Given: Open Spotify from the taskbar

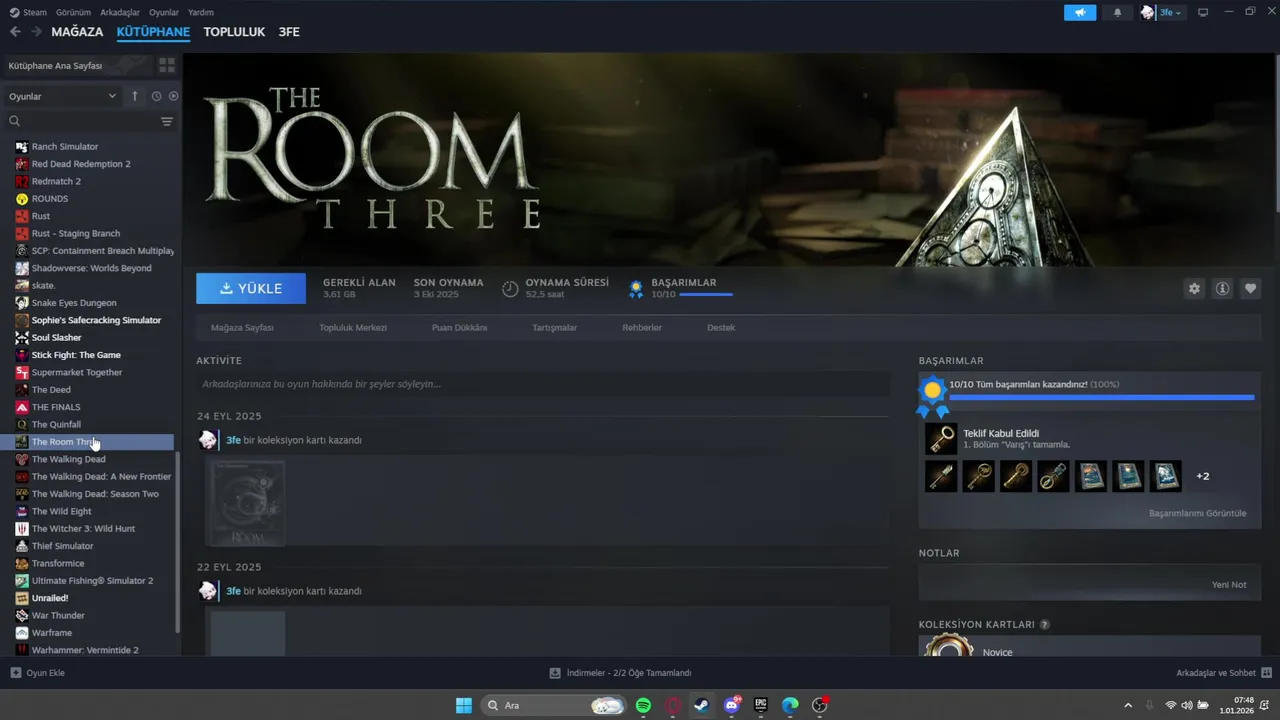Looking at the screenshot, I should click(643, 705).
